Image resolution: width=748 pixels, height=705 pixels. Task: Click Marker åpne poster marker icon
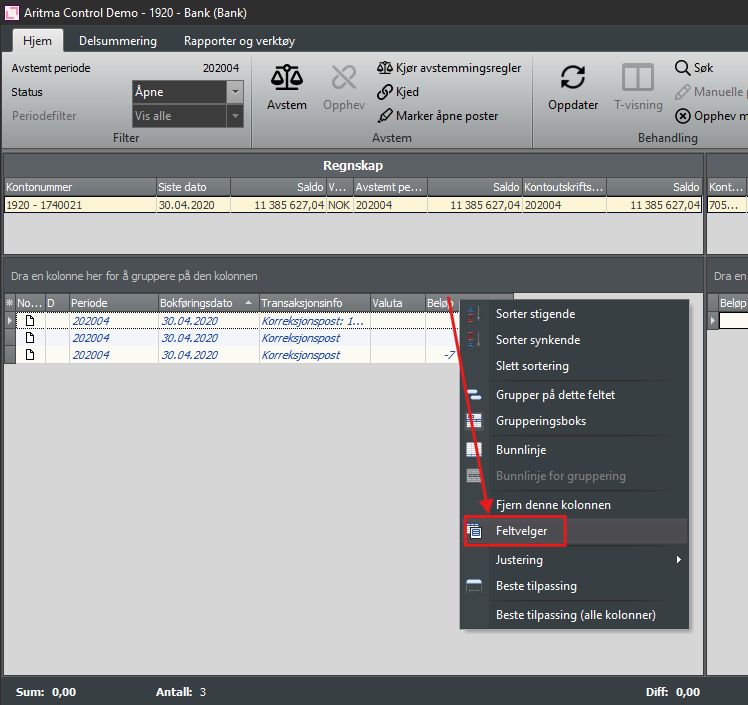[x=385, y=116]
